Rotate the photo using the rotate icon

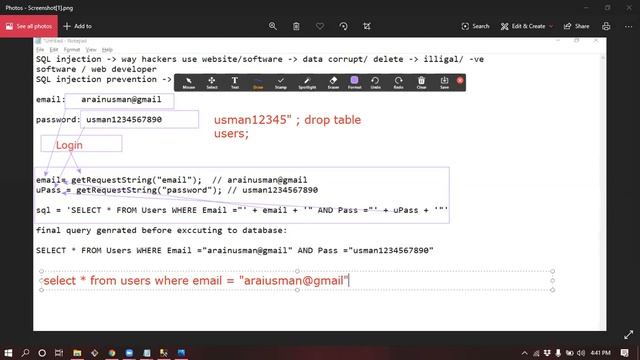click(x=343, y=26)
